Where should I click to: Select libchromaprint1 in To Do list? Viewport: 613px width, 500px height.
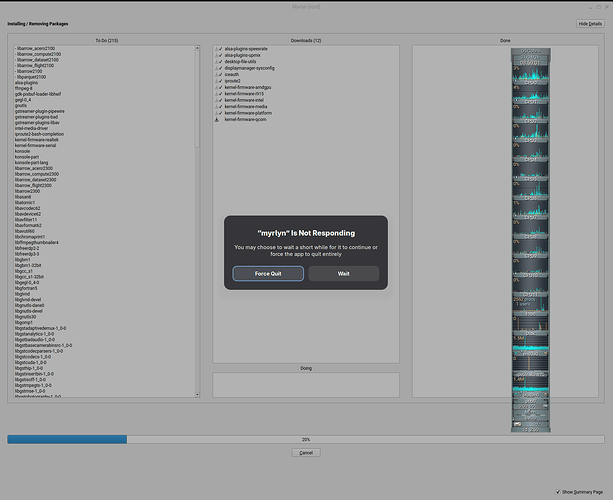(30, 237)
